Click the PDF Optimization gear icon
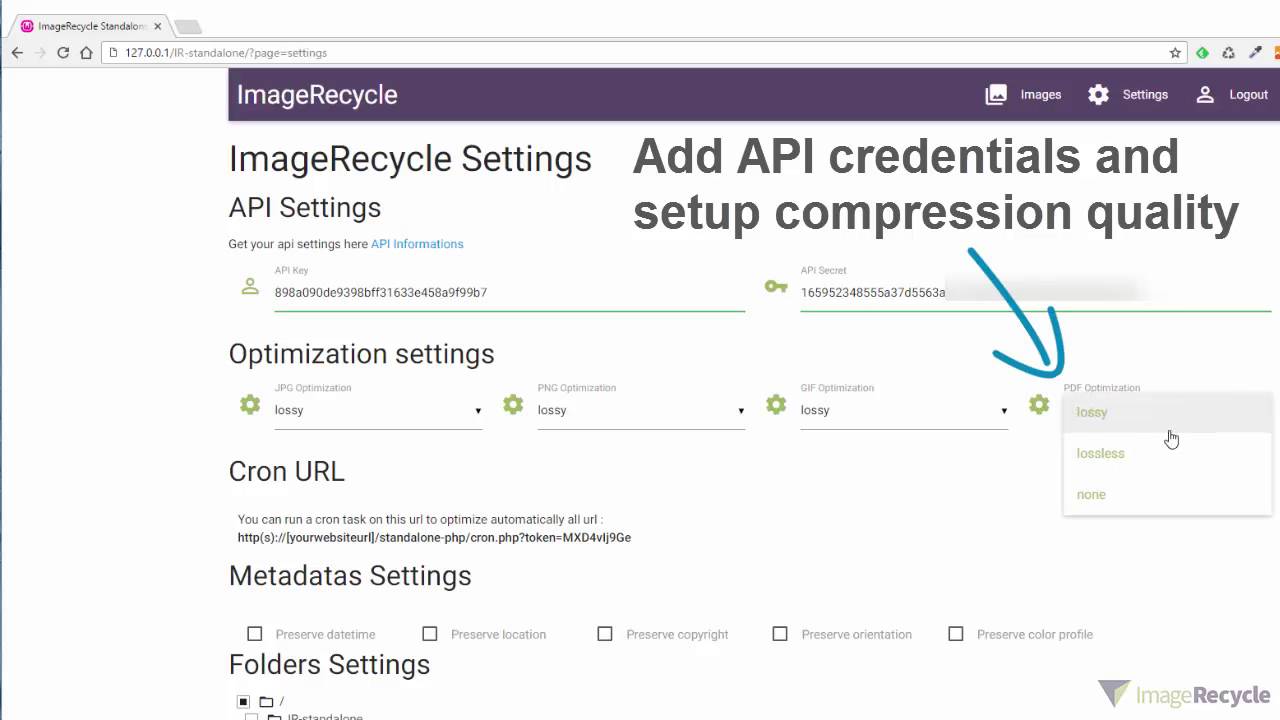The image size is (1280, 720). tap(1039, 404)
